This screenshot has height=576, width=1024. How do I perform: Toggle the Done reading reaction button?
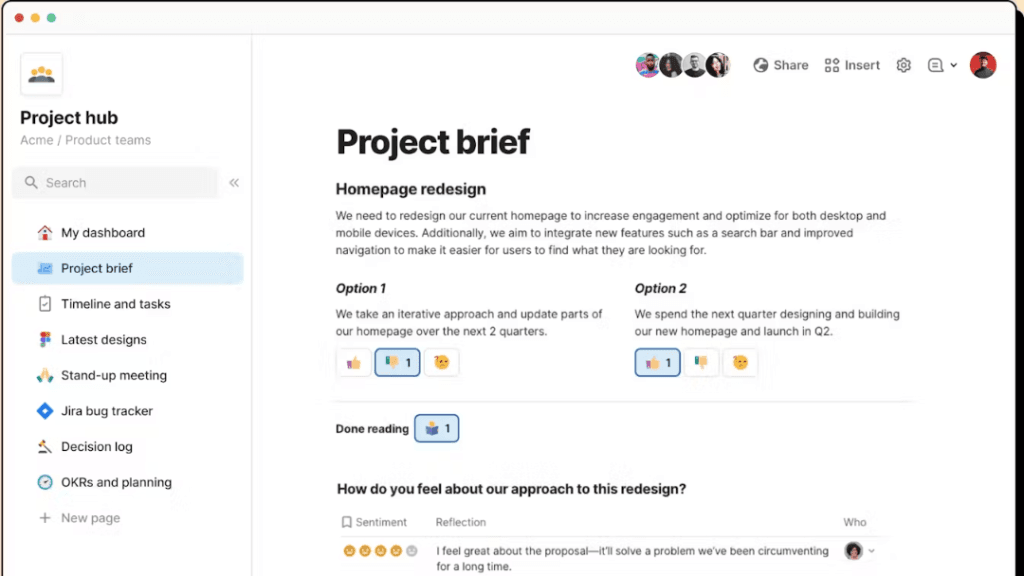click(436, 428)
